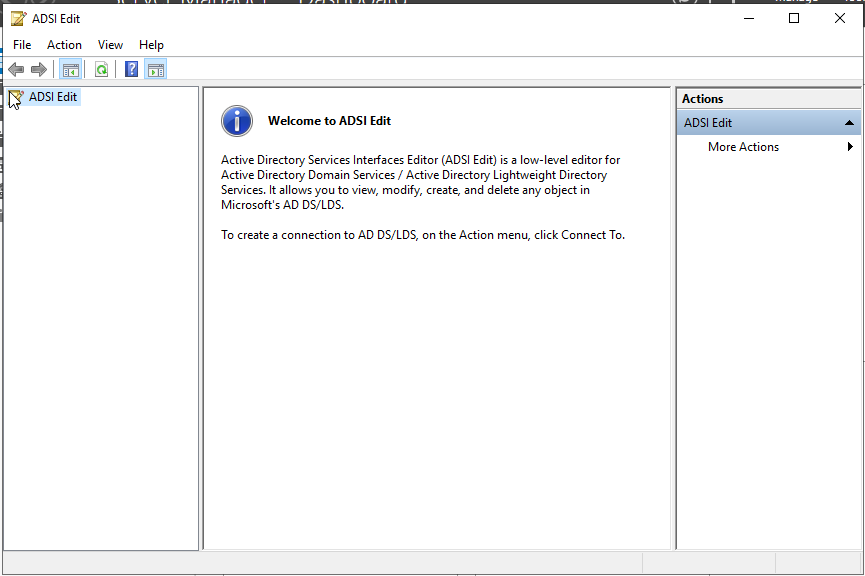Click the Forward arrow toolbar icon
The image size is (865, 576).
pyautogui.click(x=39, y=70)
